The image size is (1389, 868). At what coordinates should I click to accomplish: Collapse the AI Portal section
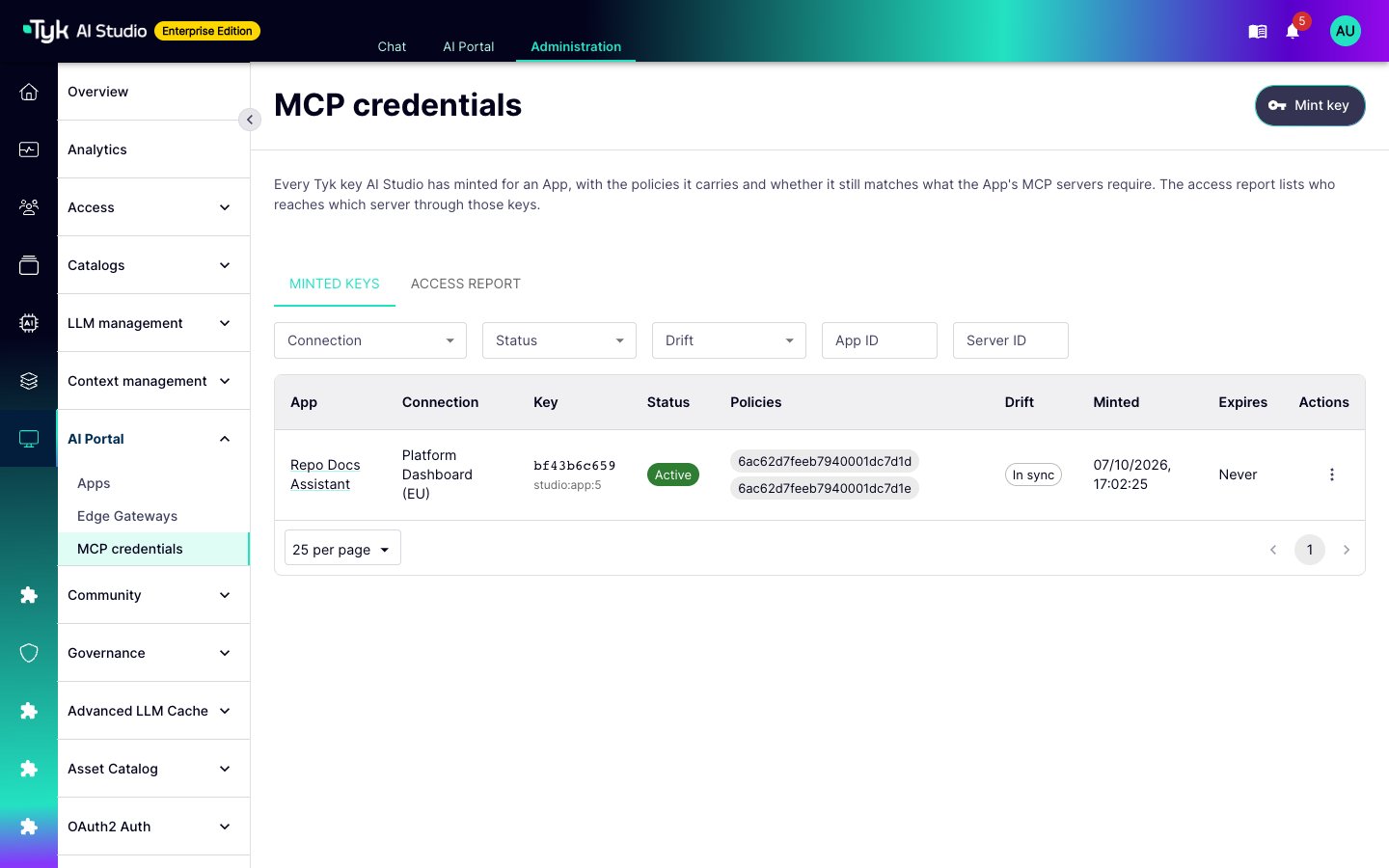pyautogui.click(x=153, y=439)
